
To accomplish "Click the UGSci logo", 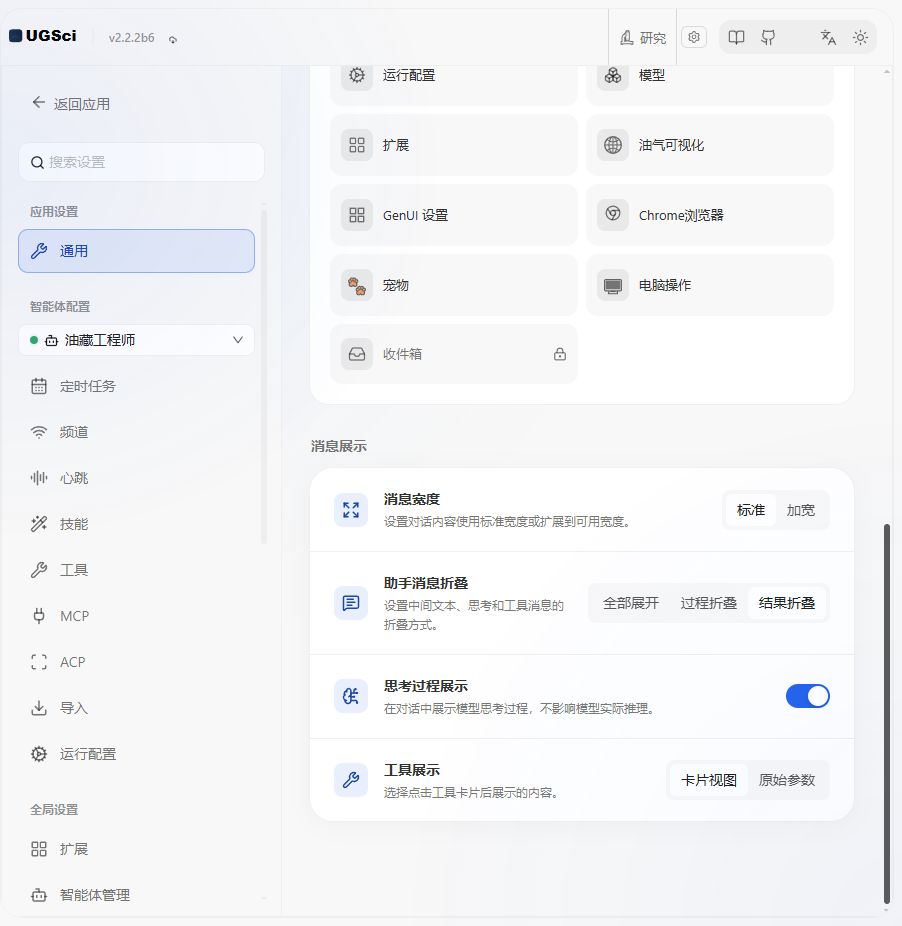I will 43,36.
